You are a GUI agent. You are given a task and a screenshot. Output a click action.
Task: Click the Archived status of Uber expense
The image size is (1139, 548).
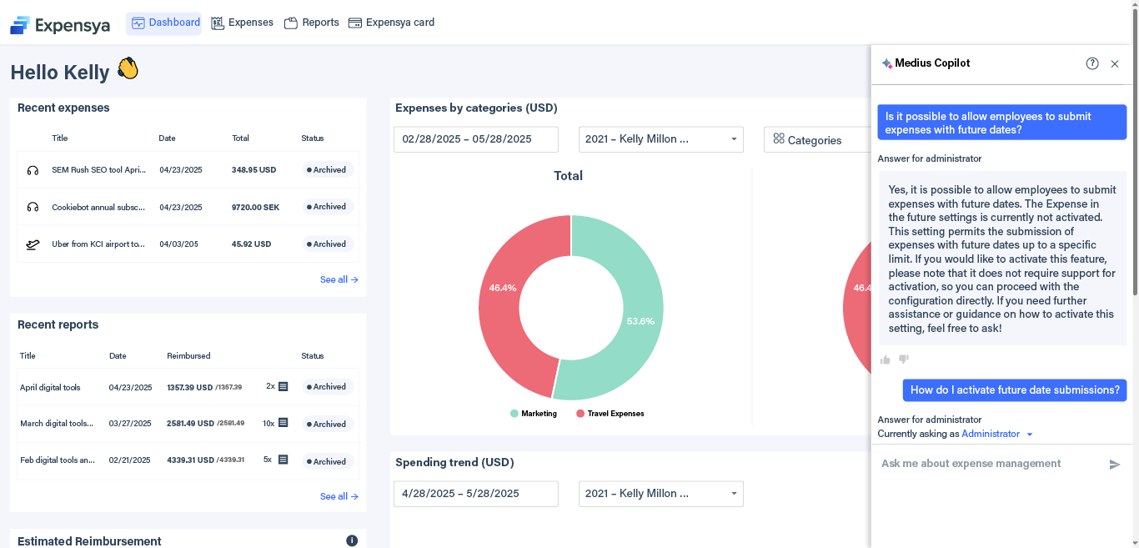click(x=328, y=244)
